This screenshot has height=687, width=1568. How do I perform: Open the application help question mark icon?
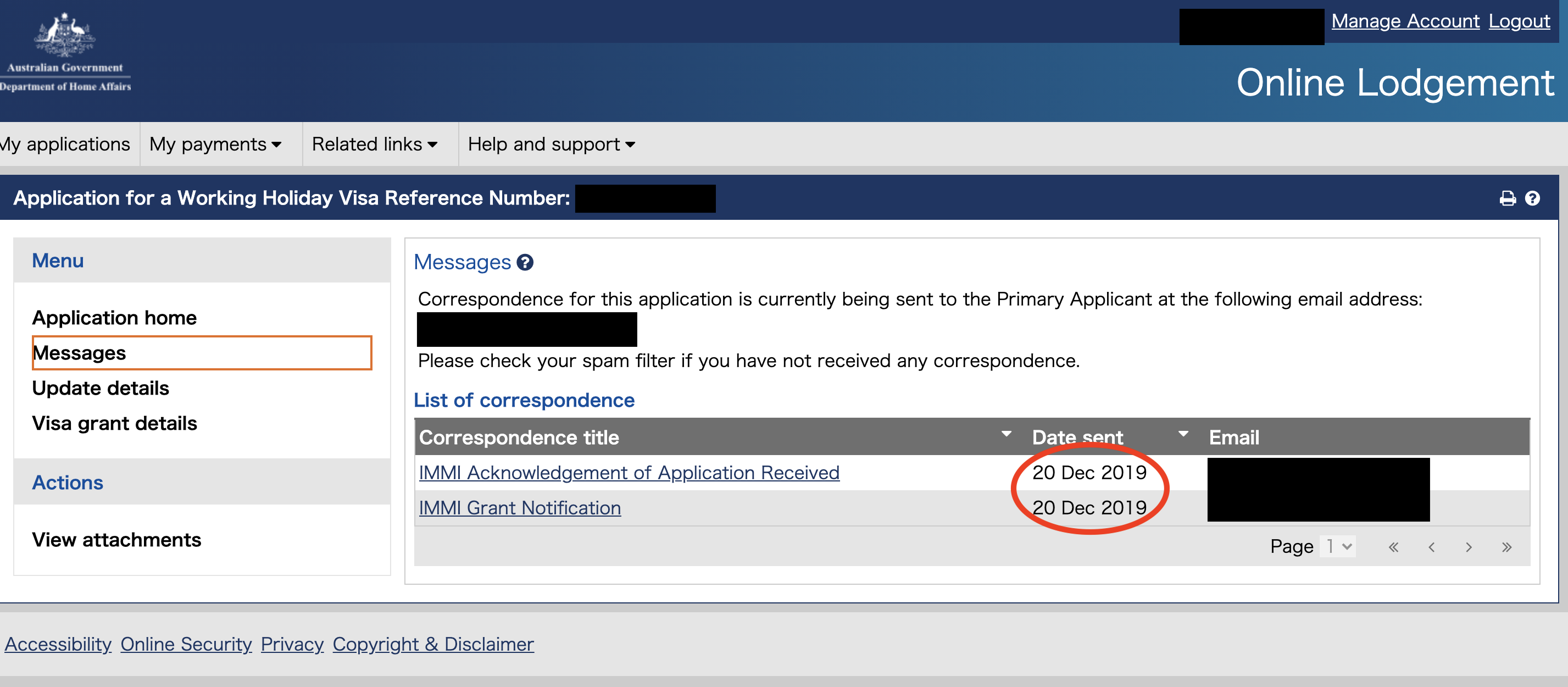coord(1532,198)
